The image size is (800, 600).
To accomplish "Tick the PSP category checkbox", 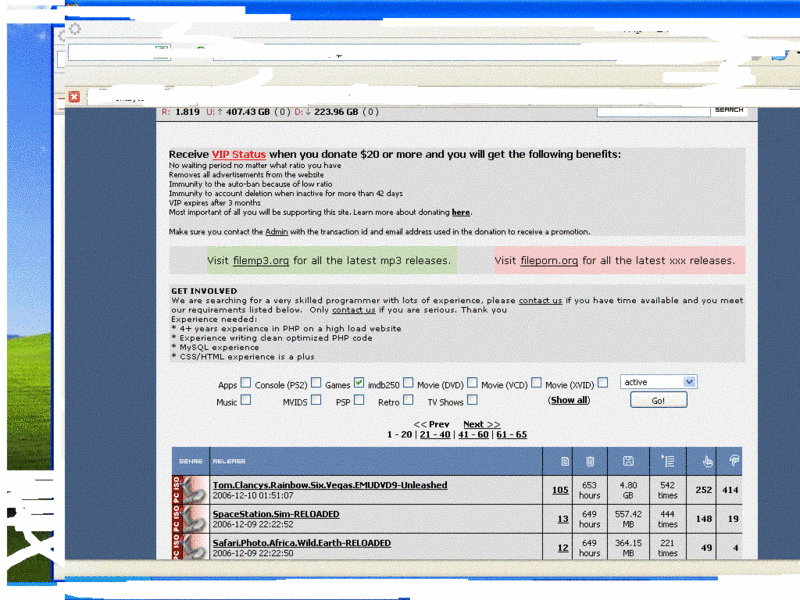I will click(359, 400).
